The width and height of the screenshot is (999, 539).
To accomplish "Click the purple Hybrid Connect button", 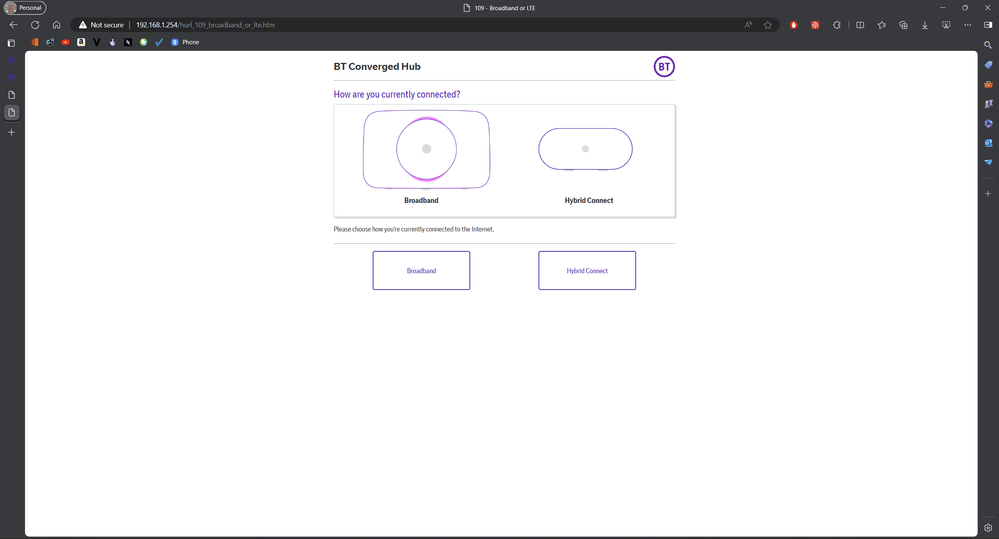I will click(x=587, y=270).
